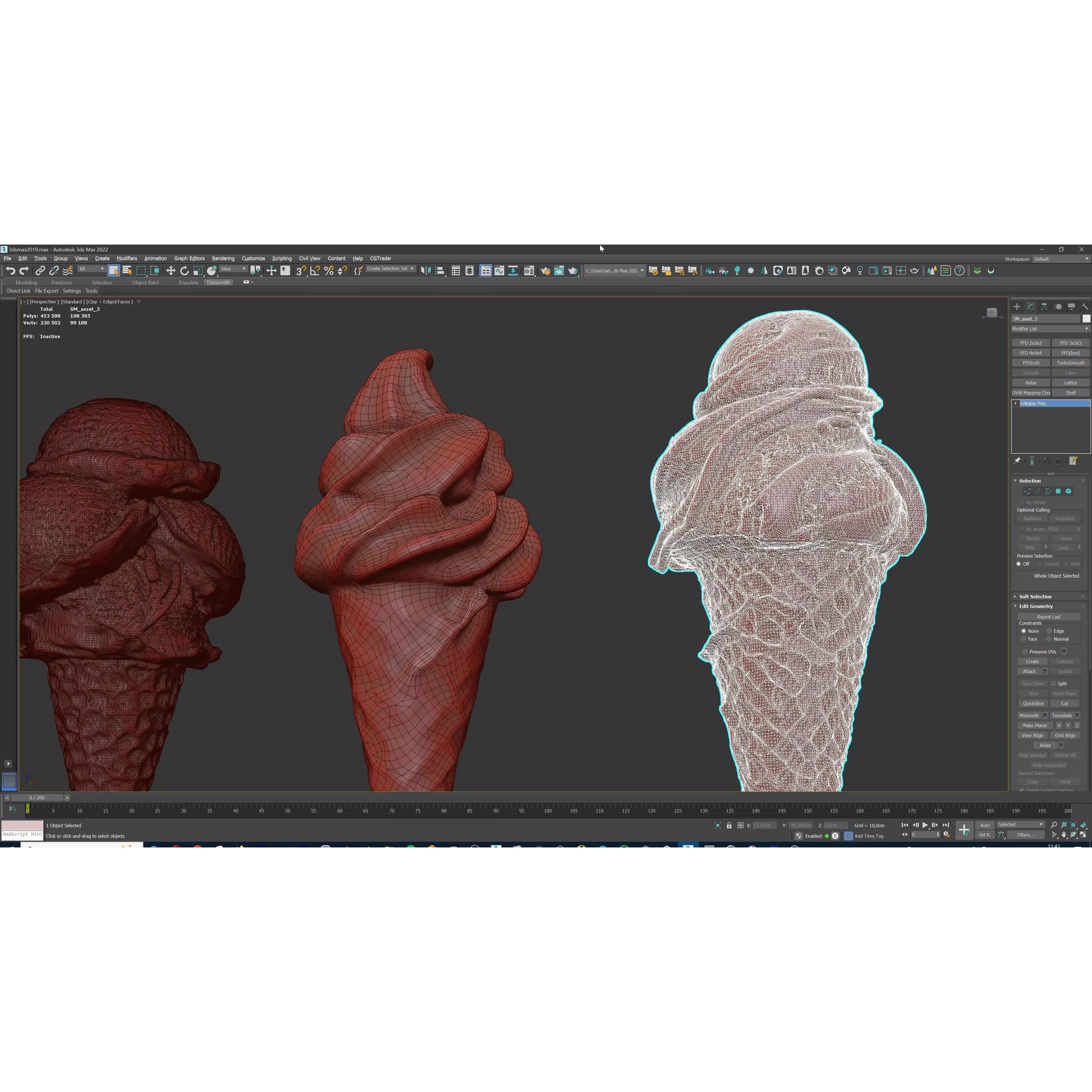Image resolution: width=1092 pixels, height=1092 pixels.
Task: Switch to the Datasmith ribbon tab
Action: click(x=219, y=283)
